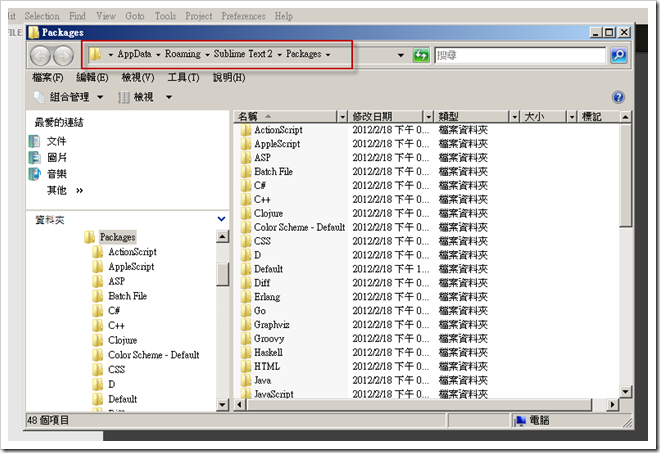Expand the Packages breadcrumb arrow
660x453 pixels.
[328, 55]
